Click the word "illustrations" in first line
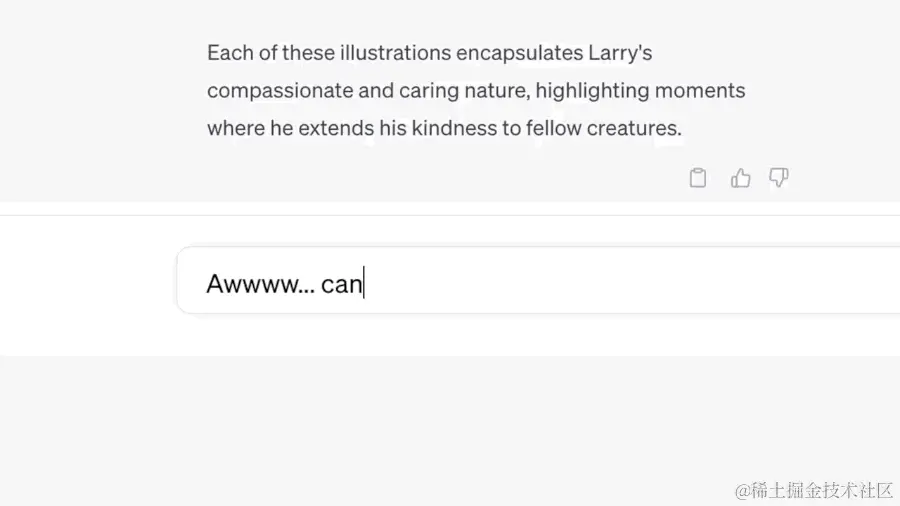 (394, 53)
